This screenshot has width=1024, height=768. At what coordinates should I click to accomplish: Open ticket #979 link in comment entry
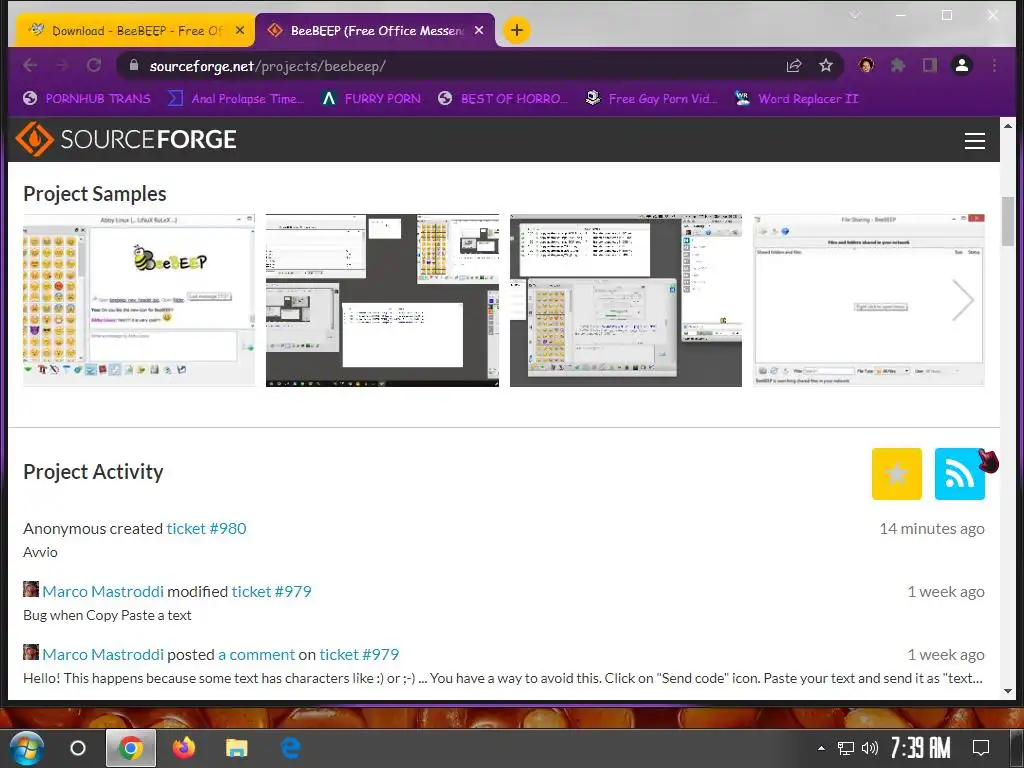point(359,654)
